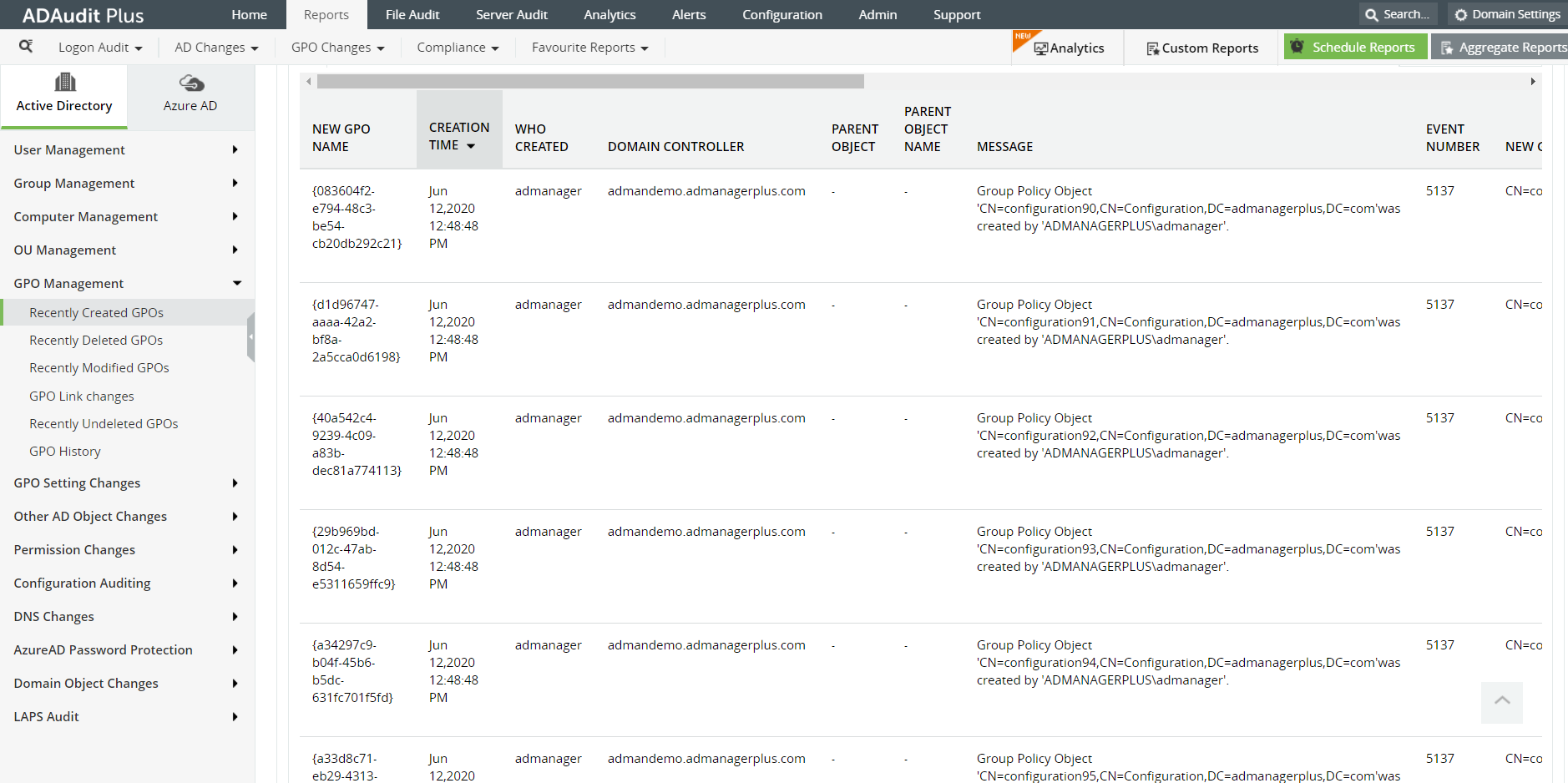Select the Active Directory building icon
This screenshot has height=783, width=1568.
[63, 81]
